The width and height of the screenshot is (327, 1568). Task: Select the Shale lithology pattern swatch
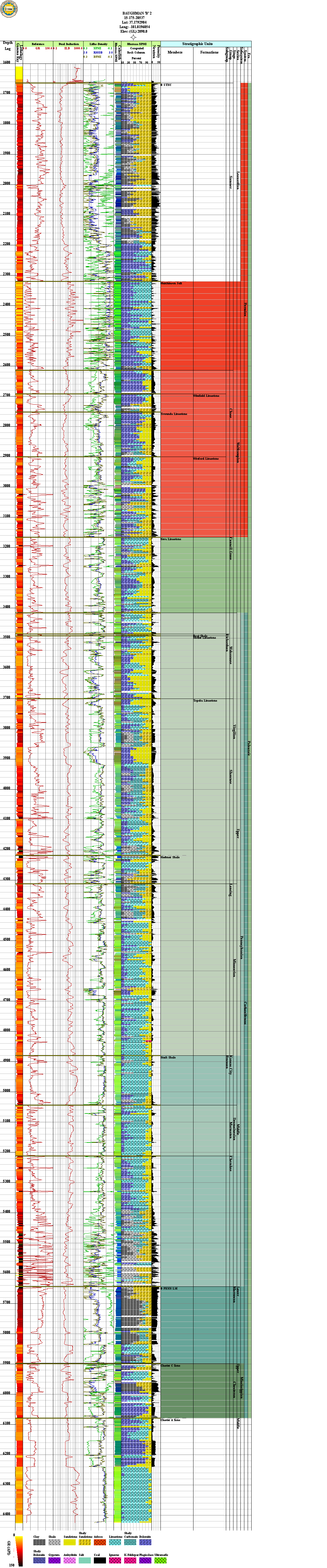54,1542
